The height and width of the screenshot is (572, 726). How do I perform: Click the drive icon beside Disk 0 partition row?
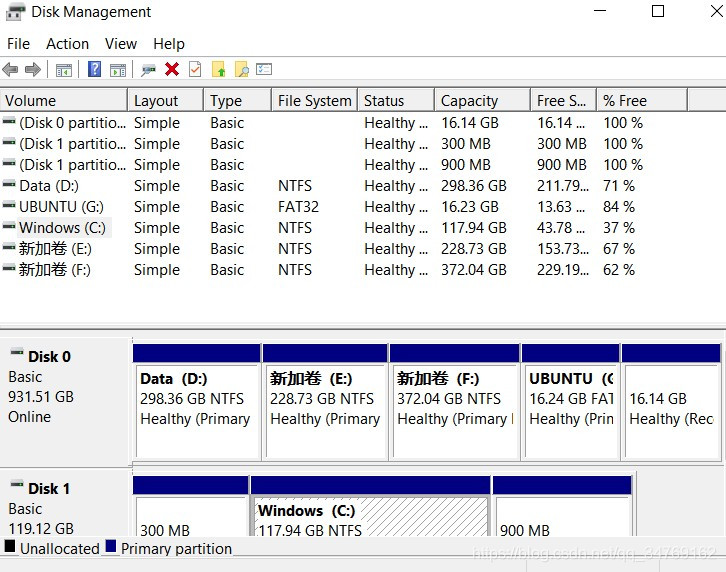pos(9,121)
